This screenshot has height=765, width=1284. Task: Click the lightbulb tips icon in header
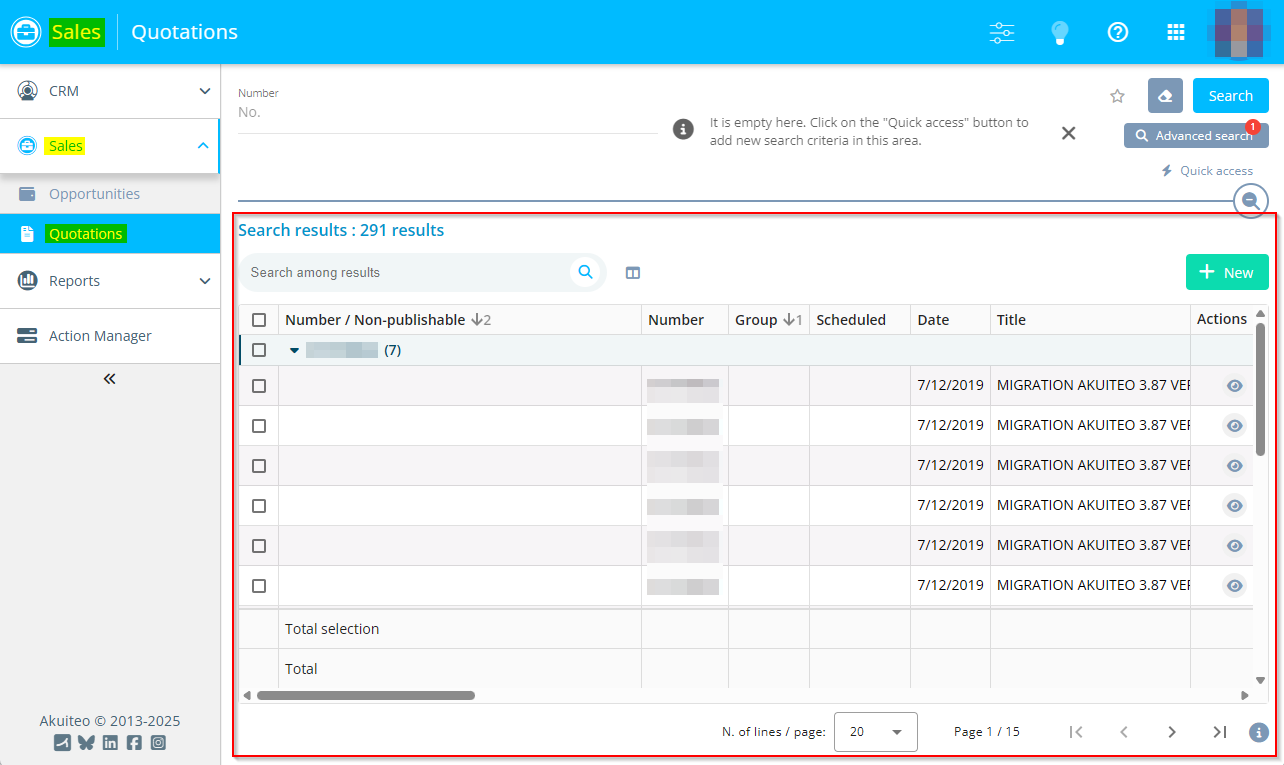pos(1060,32)
